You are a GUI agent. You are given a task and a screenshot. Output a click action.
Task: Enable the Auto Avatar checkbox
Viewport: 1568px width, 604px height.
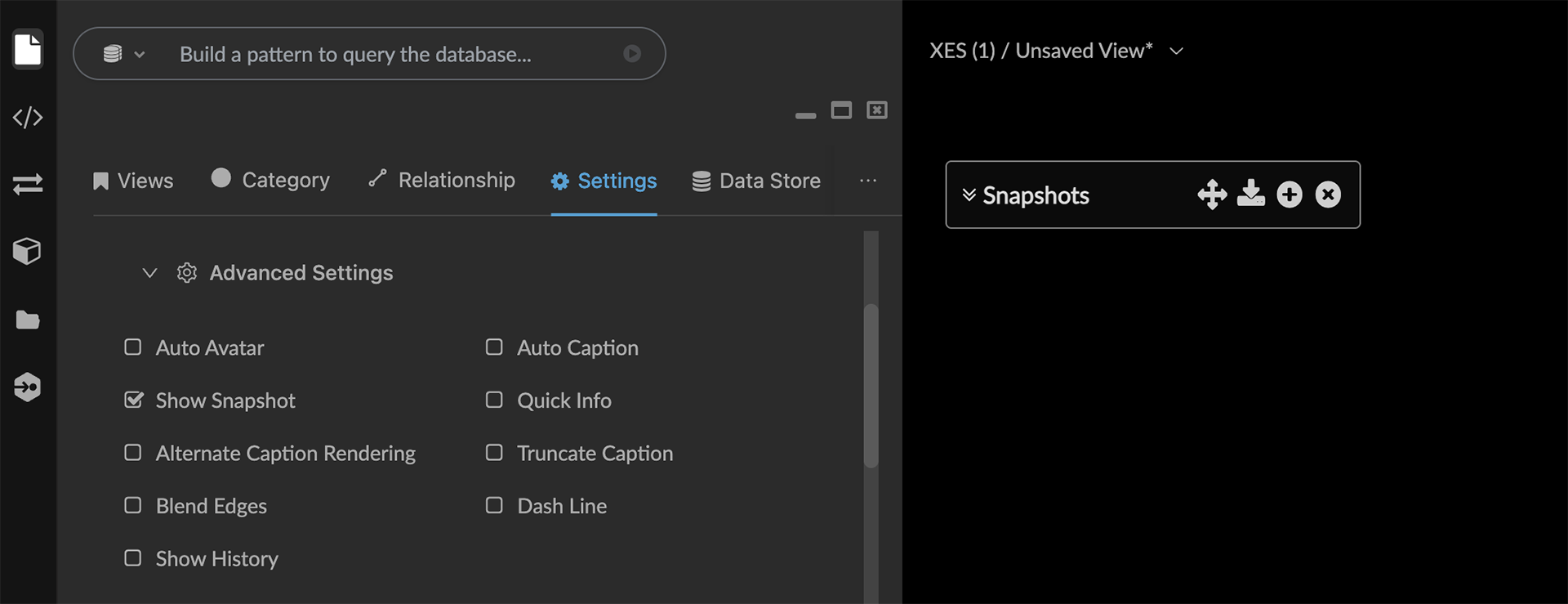click(133, 347)
